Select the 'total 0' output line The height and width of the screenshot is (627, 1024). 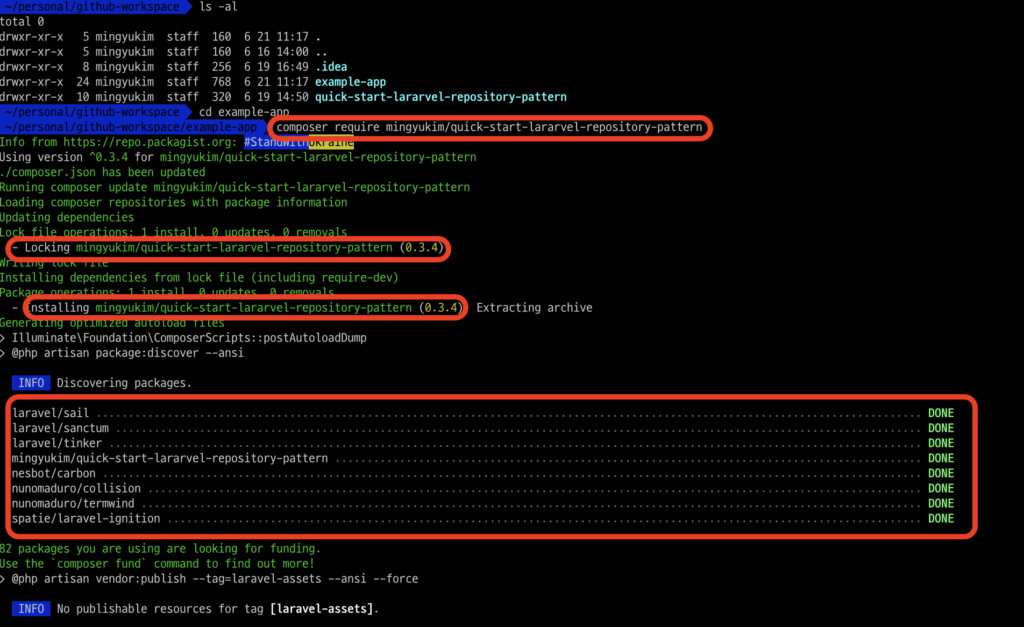22,22
